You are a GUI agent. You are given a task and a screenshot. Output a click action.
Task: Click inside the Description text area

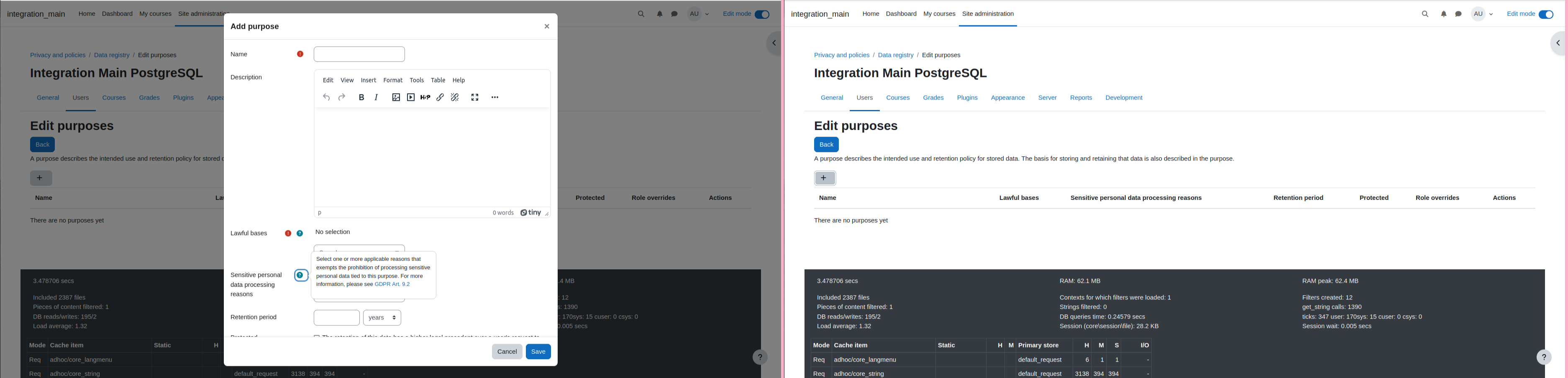point(432,158)
